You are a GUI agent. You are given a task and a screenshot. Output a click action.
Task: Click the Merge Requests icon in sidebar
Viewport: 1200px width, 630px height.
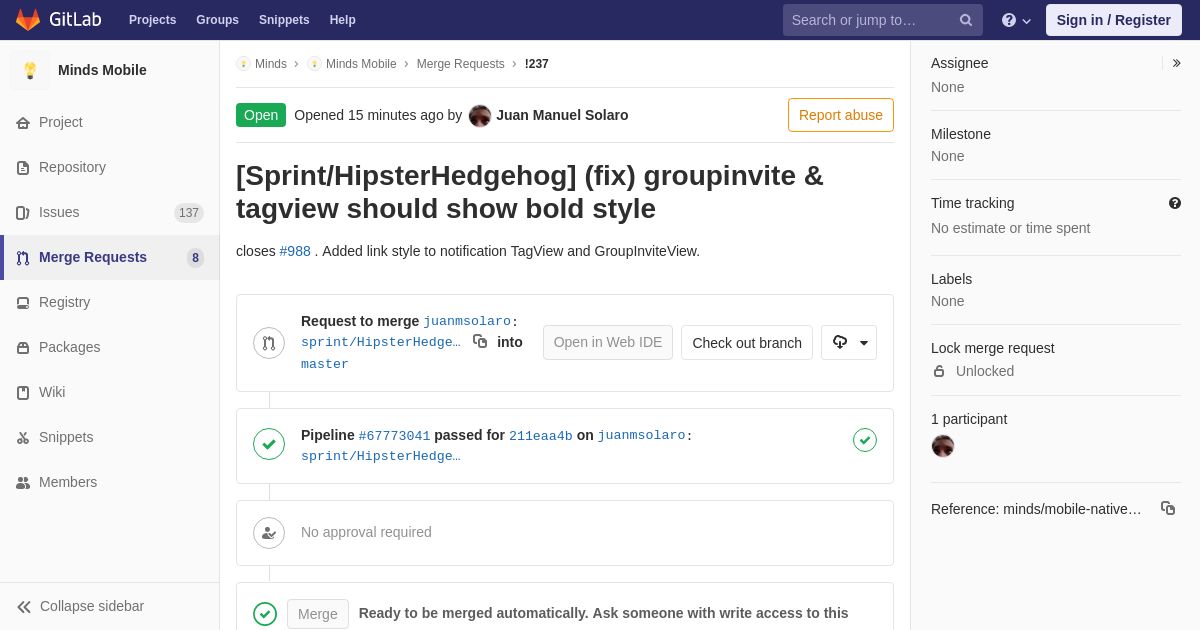pos(23,258)
